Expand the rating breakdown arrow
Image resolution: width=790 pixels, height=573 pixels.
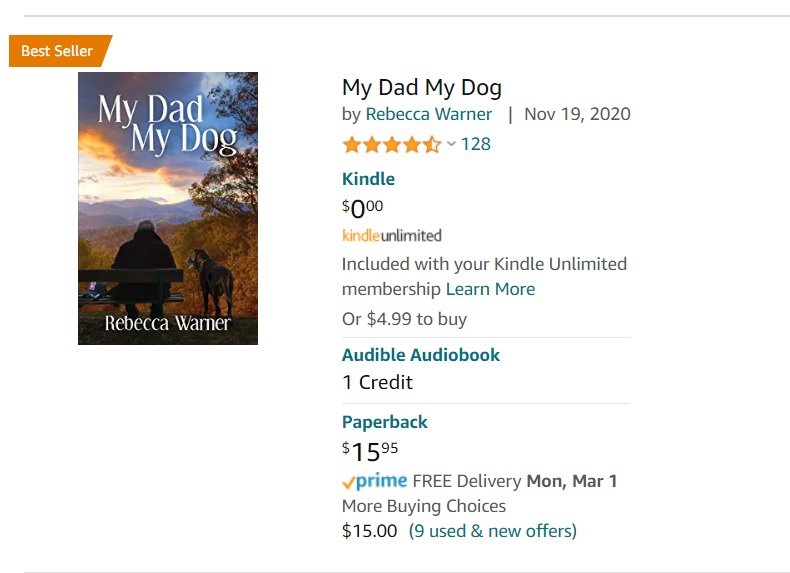point(451,144)
